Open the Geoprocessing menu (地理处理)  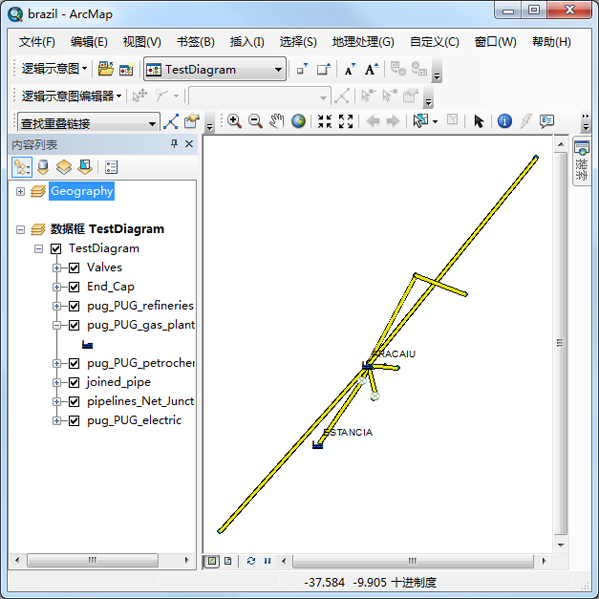coord(363,42)
